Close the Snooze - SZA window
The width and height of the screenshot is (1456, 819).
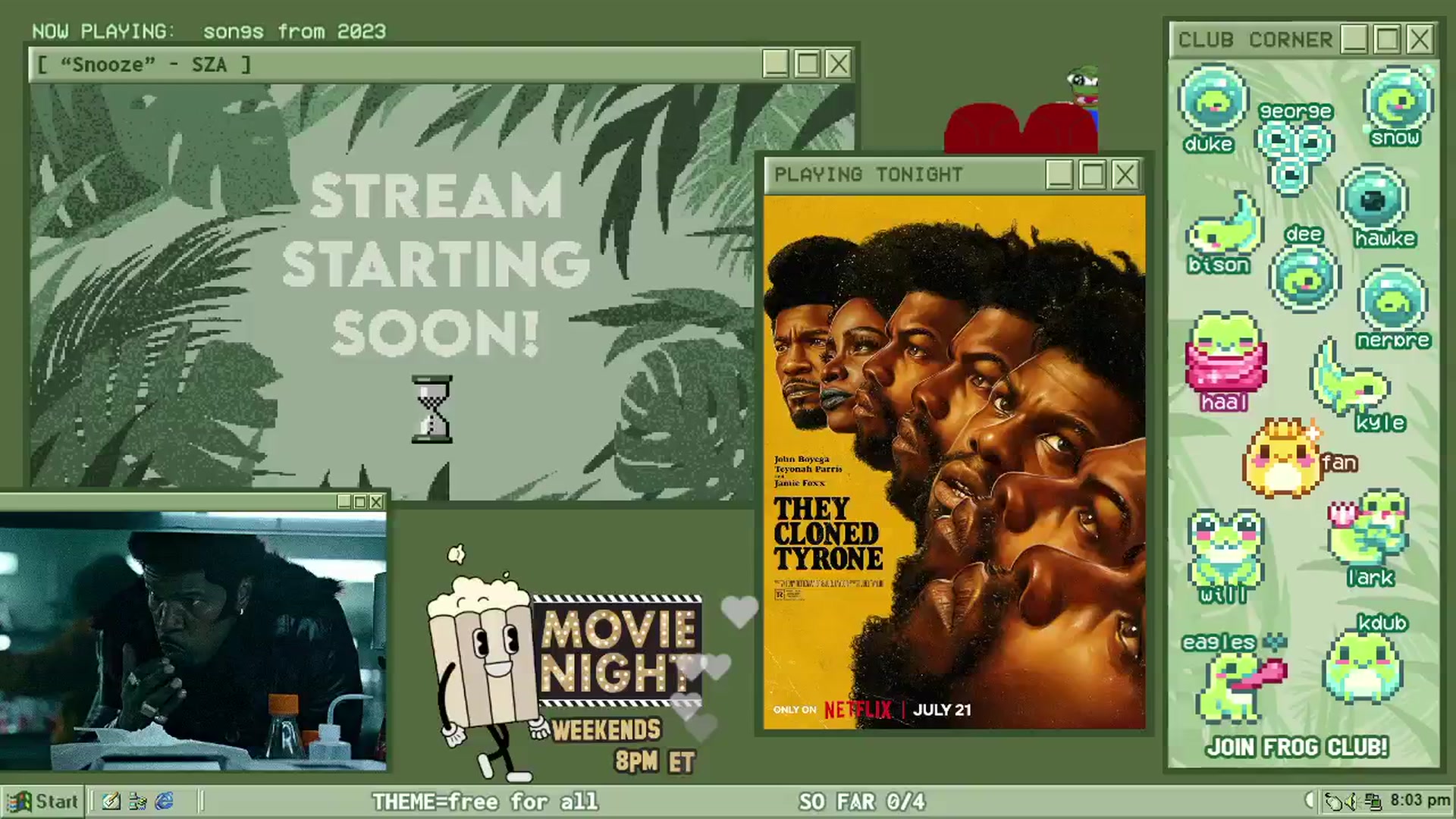pyautogui.click(x=838, y=64)
